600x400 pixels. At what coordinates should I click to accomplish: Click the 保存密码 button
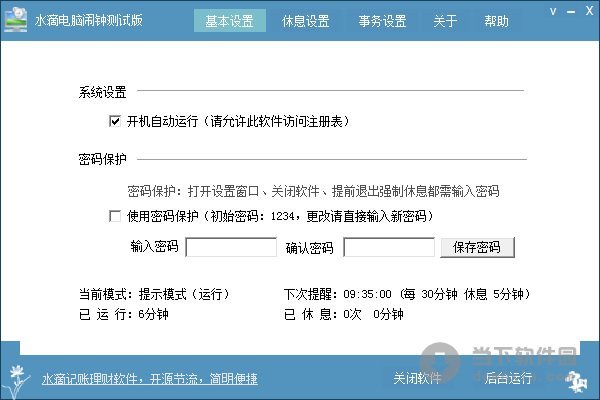click(x=477, y=247)
